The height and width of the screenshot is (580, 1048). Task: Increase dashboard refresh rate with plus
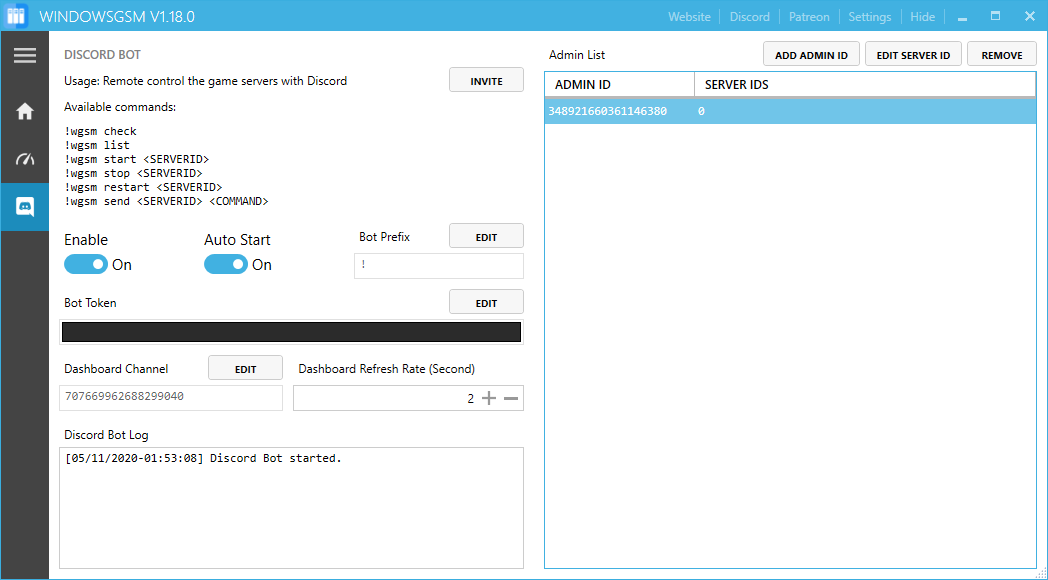pyautogui.click(x=489, y=398)
